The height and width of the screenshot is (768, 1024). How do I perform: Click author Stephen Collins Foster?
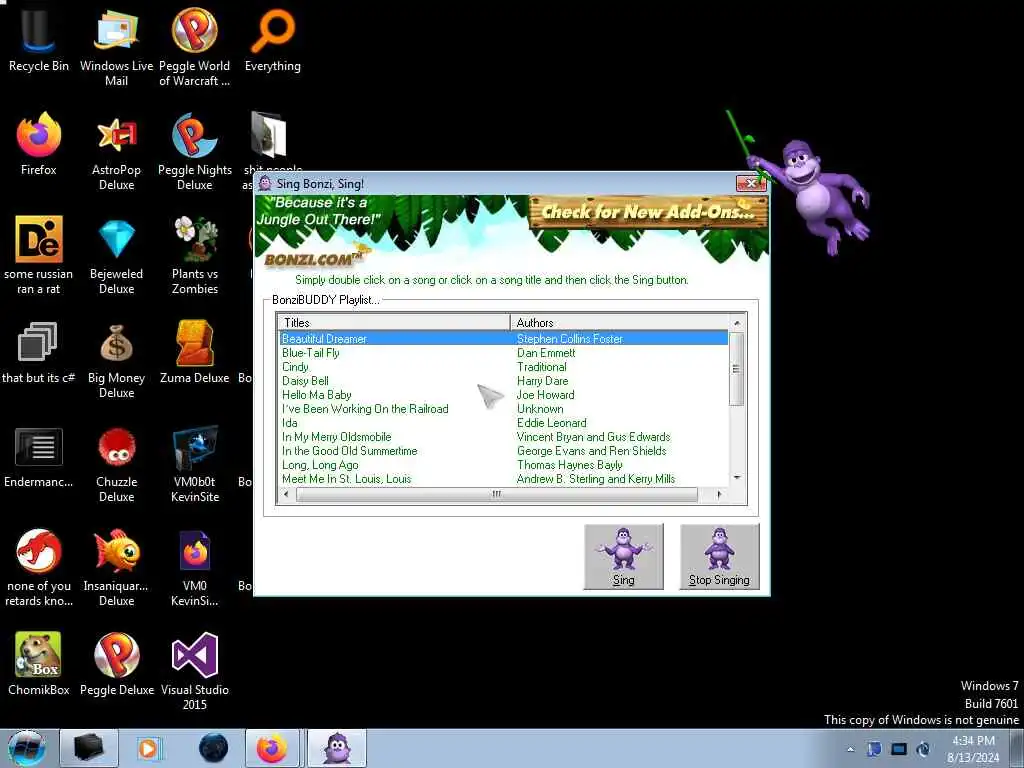(569, 338)
